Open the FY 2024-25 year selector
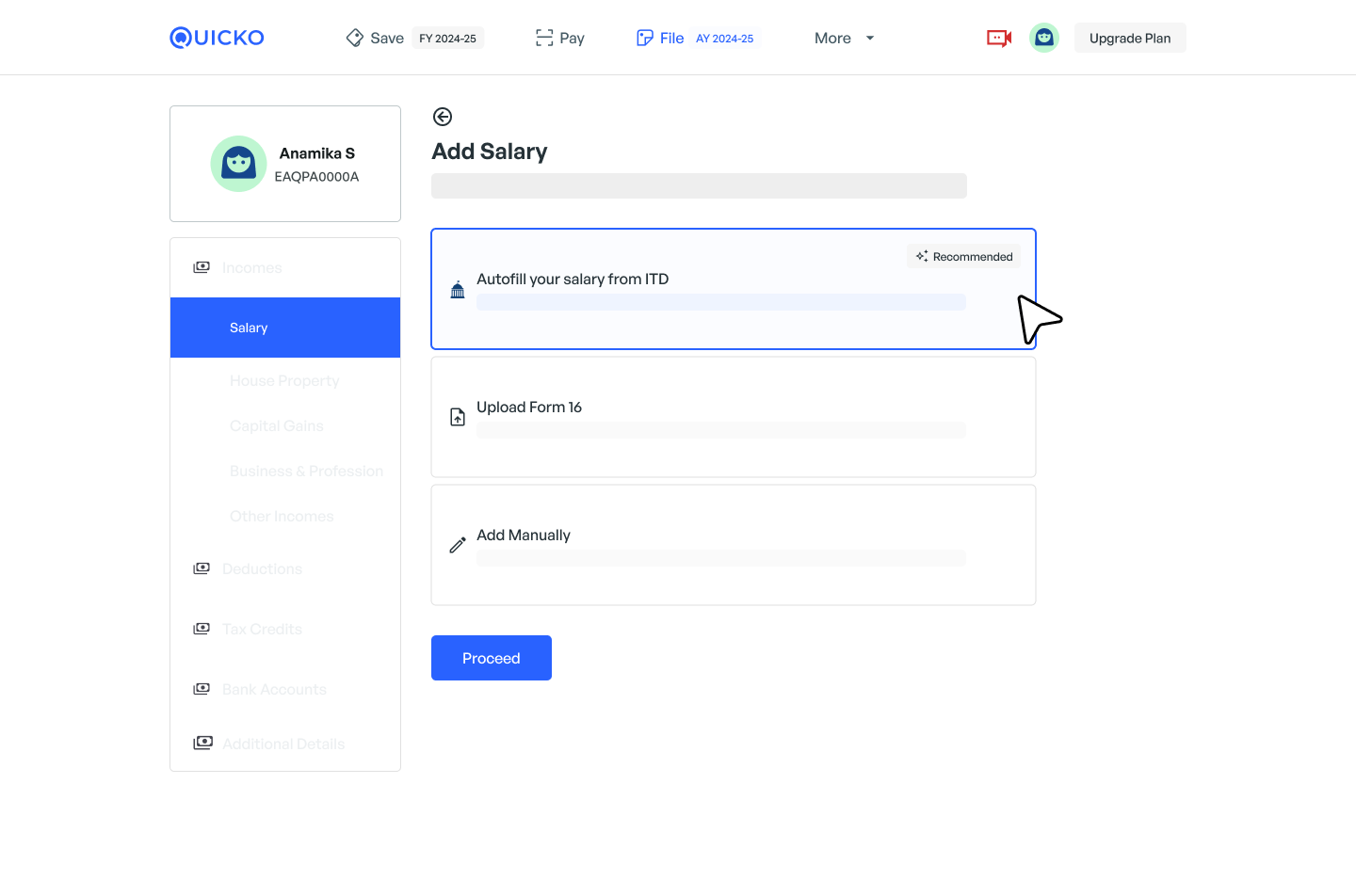This screenshot has width=1356, height=896. (447, 39)
